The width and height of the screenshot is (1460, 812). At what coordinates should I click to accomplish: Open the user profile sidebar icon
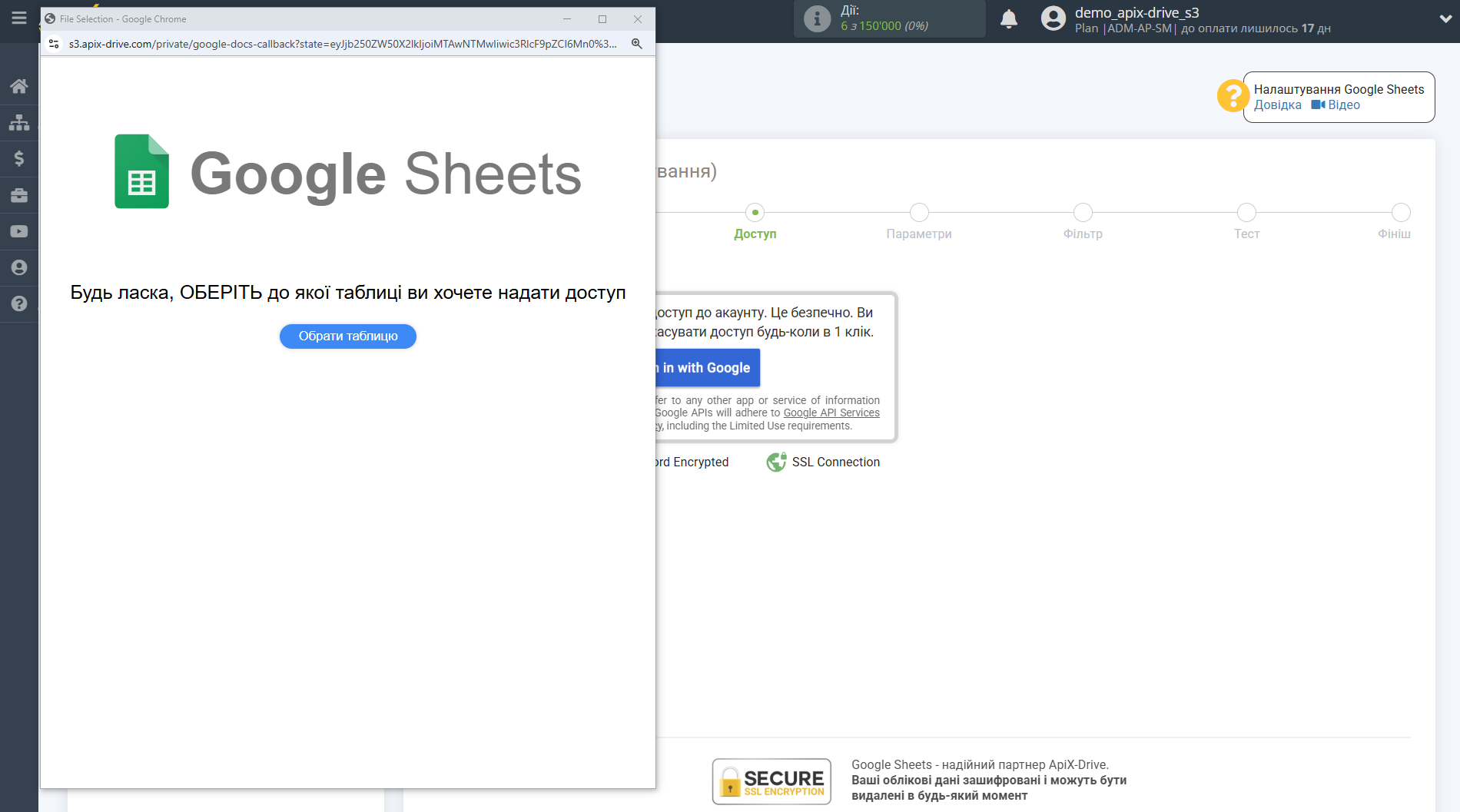(19, 267)
